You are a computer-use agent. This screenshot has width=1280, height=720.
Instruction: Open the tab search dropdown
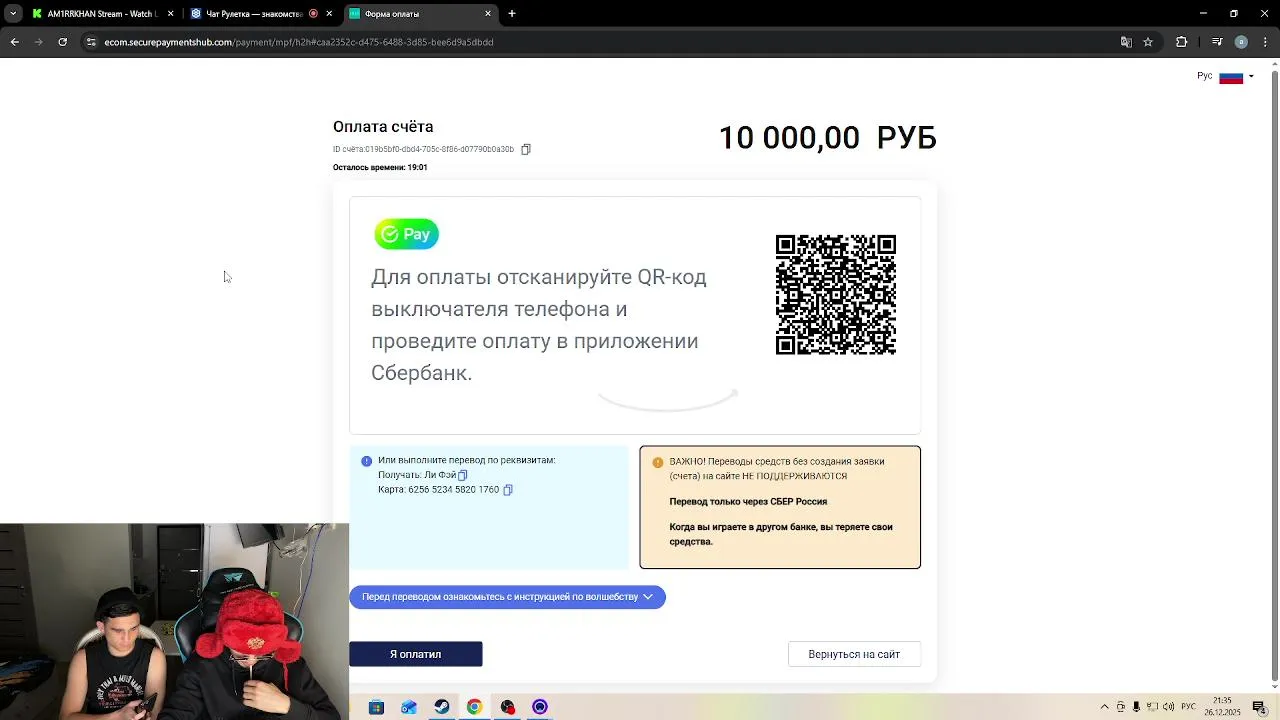tap(12, 14)
